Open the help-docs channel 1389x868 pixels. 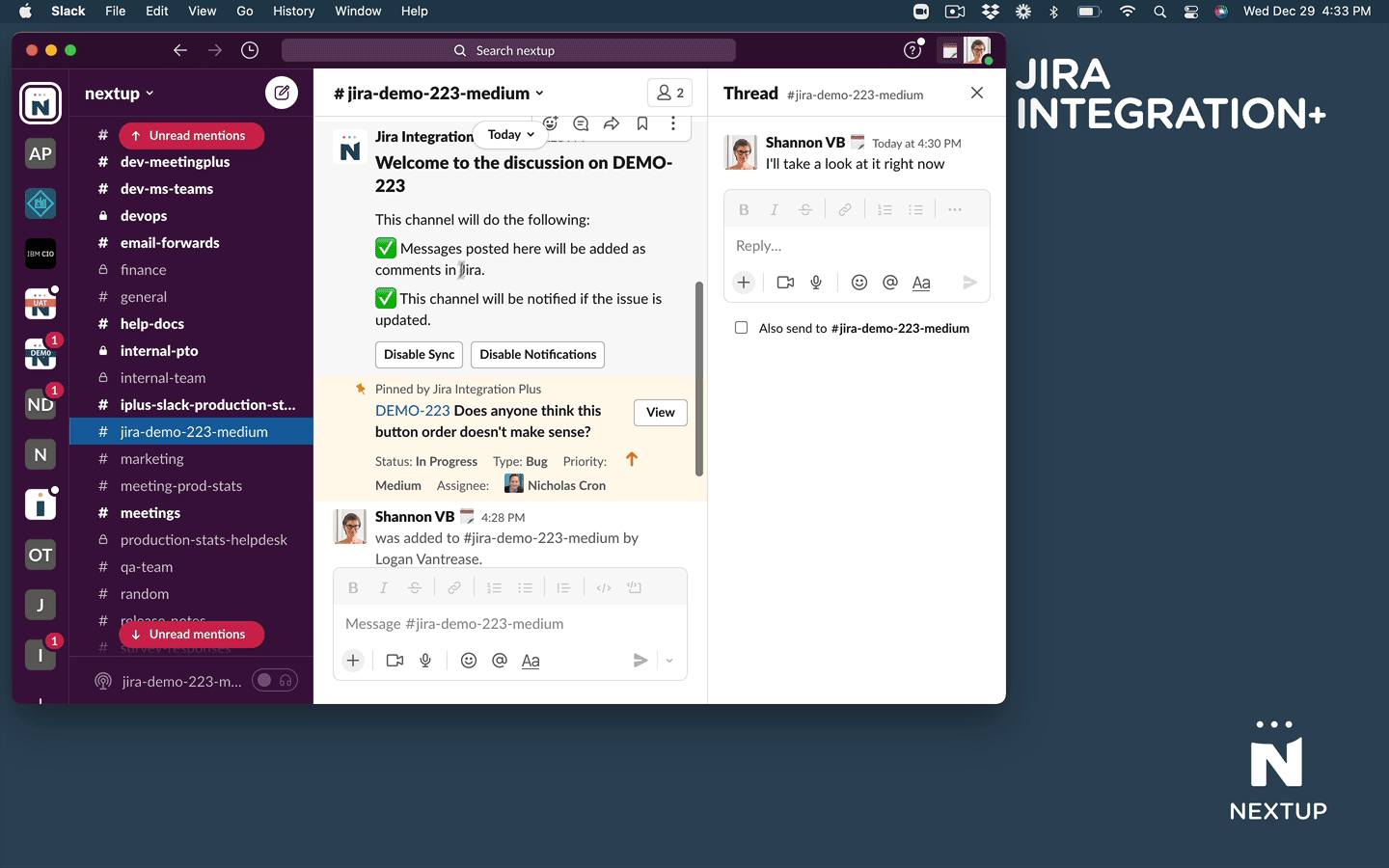[x=192, y=324]
